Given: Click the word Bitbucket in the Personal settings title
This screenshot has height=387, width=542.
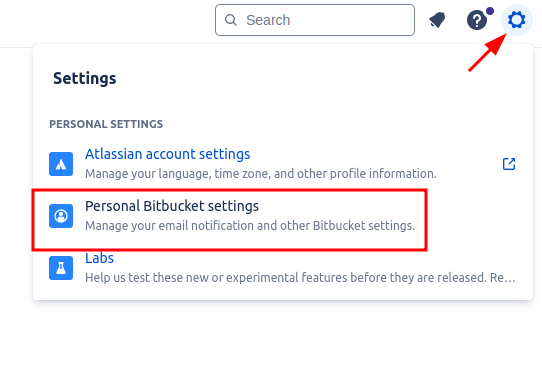Looking at the screenshot, I should pyautogui.click(x=174, y=206).
